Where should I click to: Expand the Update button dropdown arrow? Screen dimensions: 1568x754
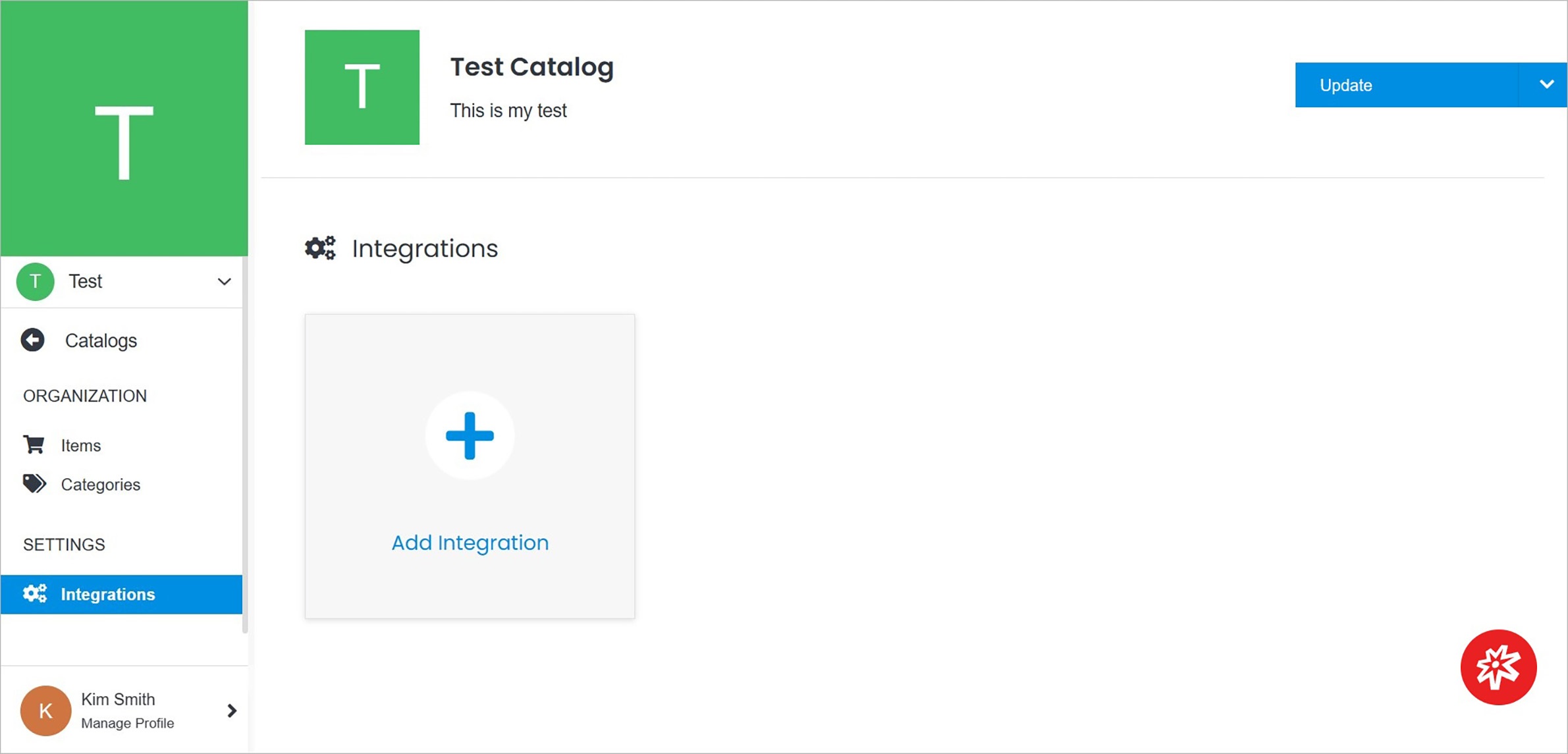pyautogui.click(x=1543, y=85)
